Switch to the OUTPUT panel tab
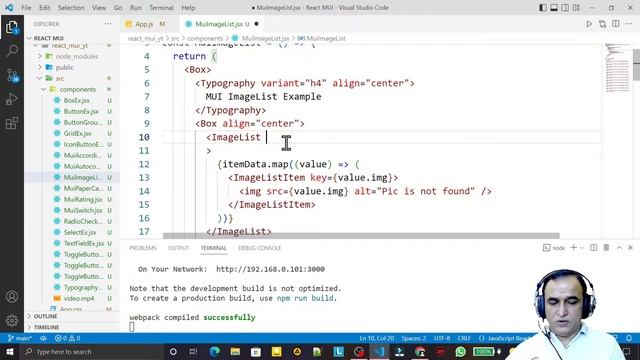 (178, 248)
